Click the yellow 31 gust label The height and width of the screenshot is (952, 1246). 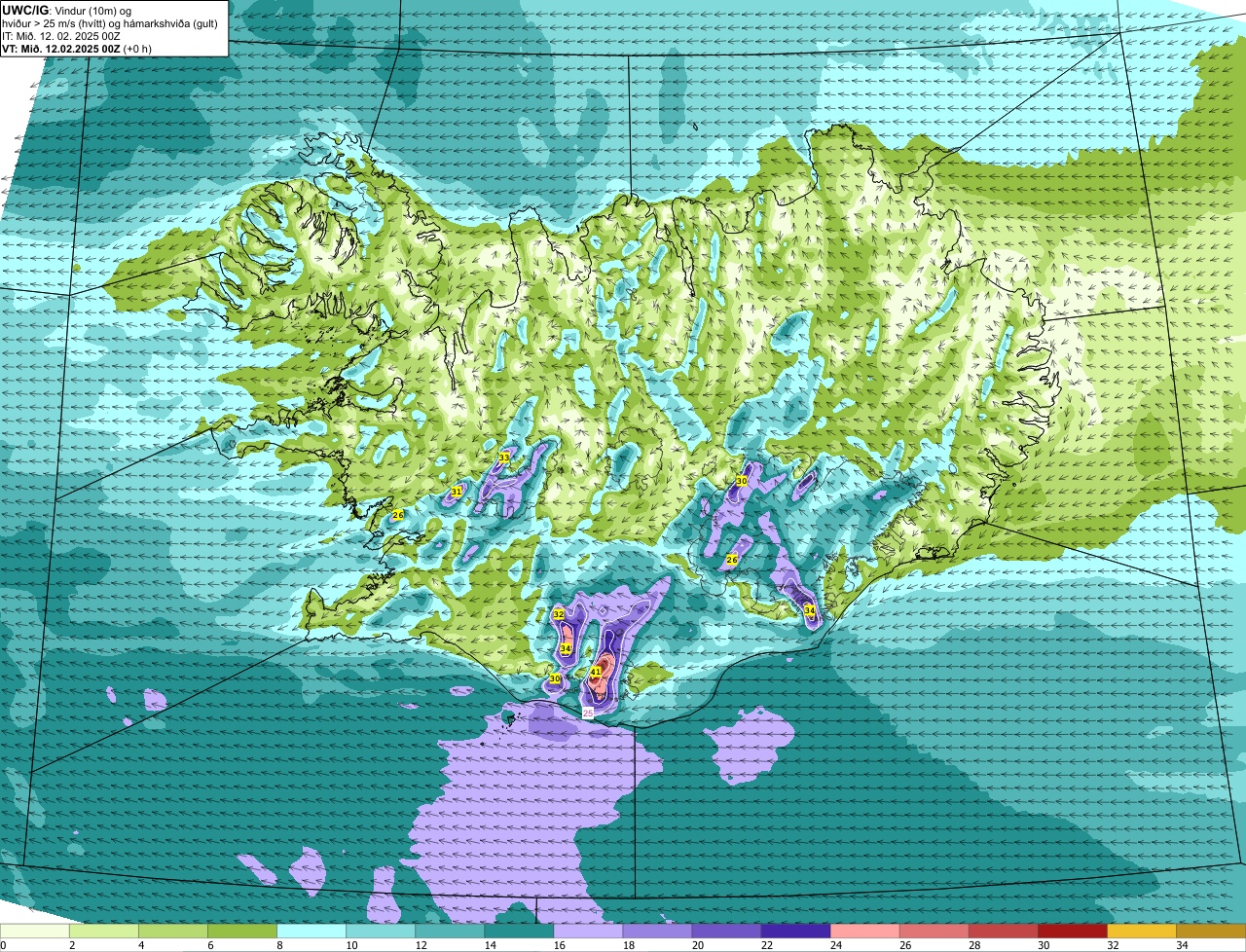coord(457,493)
